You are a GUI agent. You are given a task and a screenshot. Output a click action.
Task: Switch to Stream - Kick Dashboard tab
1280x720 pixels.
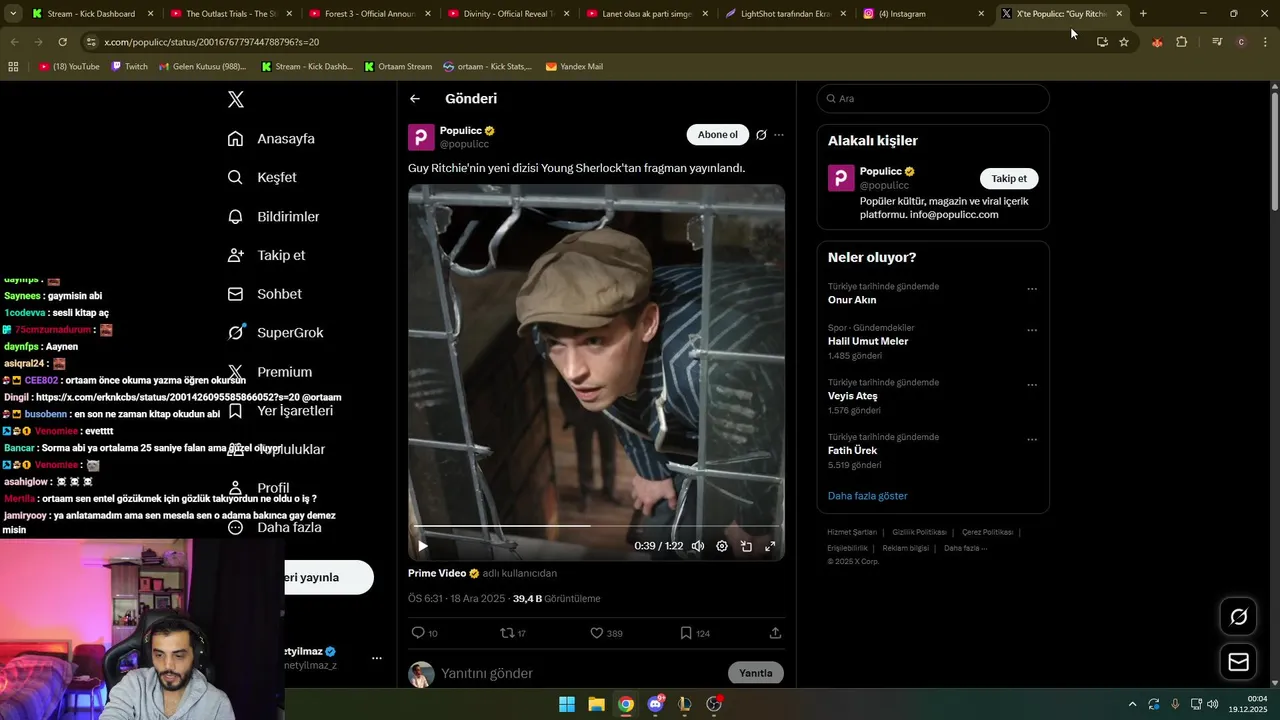point(91,14)
